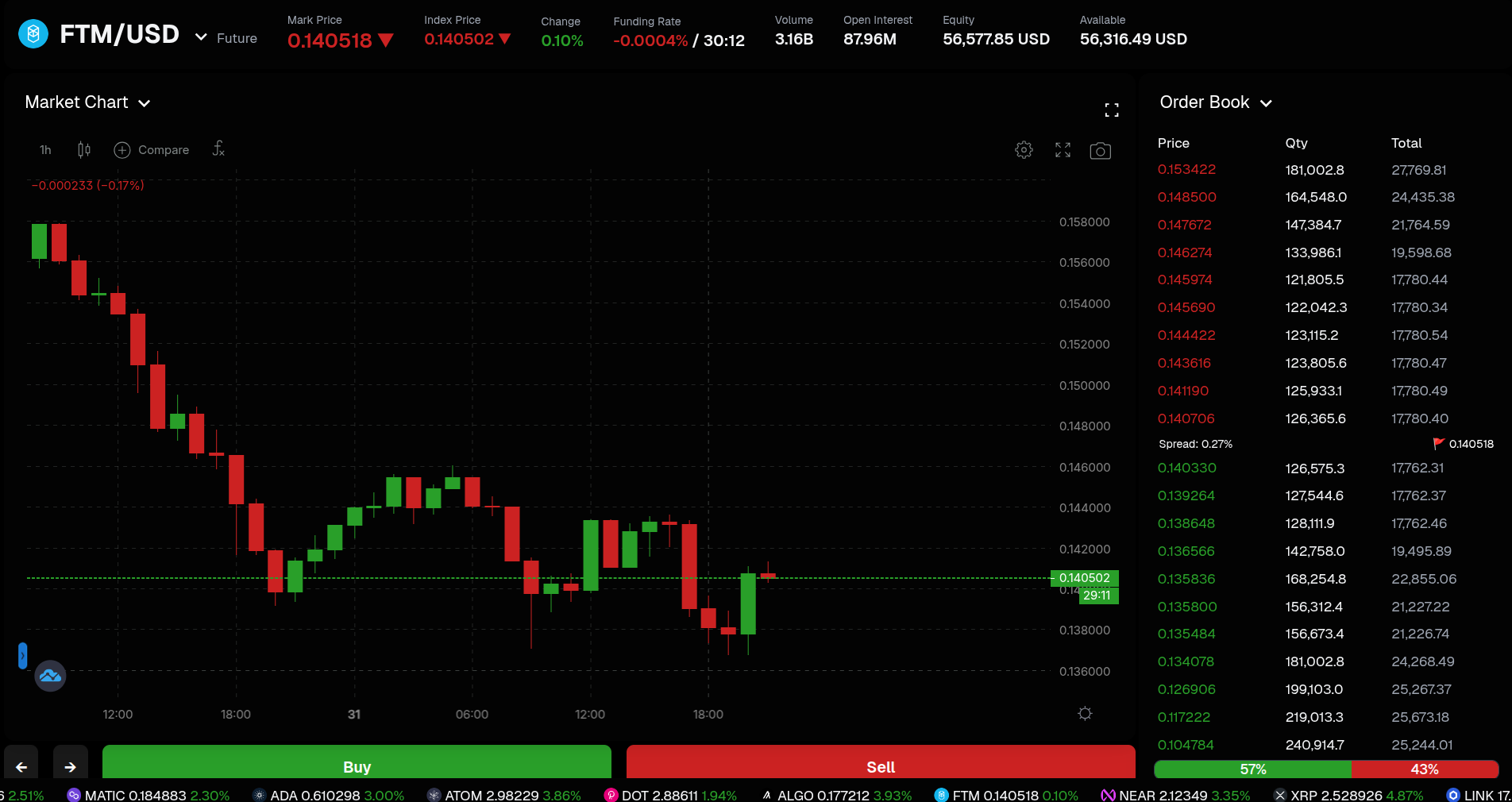Expand chart to fullscreen view
The width and height of the screenshot is (1512, 802).
click(x=1063, y=150)
